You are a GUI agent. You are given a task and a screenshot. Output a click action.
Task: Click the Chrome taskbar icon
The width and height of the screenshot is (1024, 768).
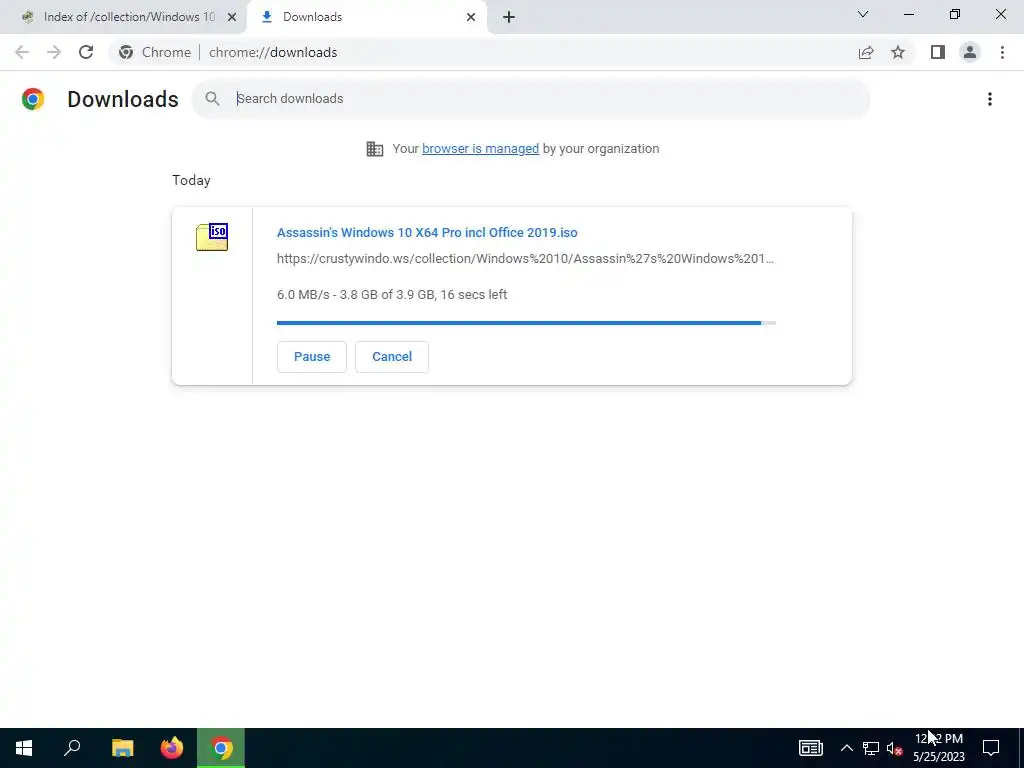point(221,748)
